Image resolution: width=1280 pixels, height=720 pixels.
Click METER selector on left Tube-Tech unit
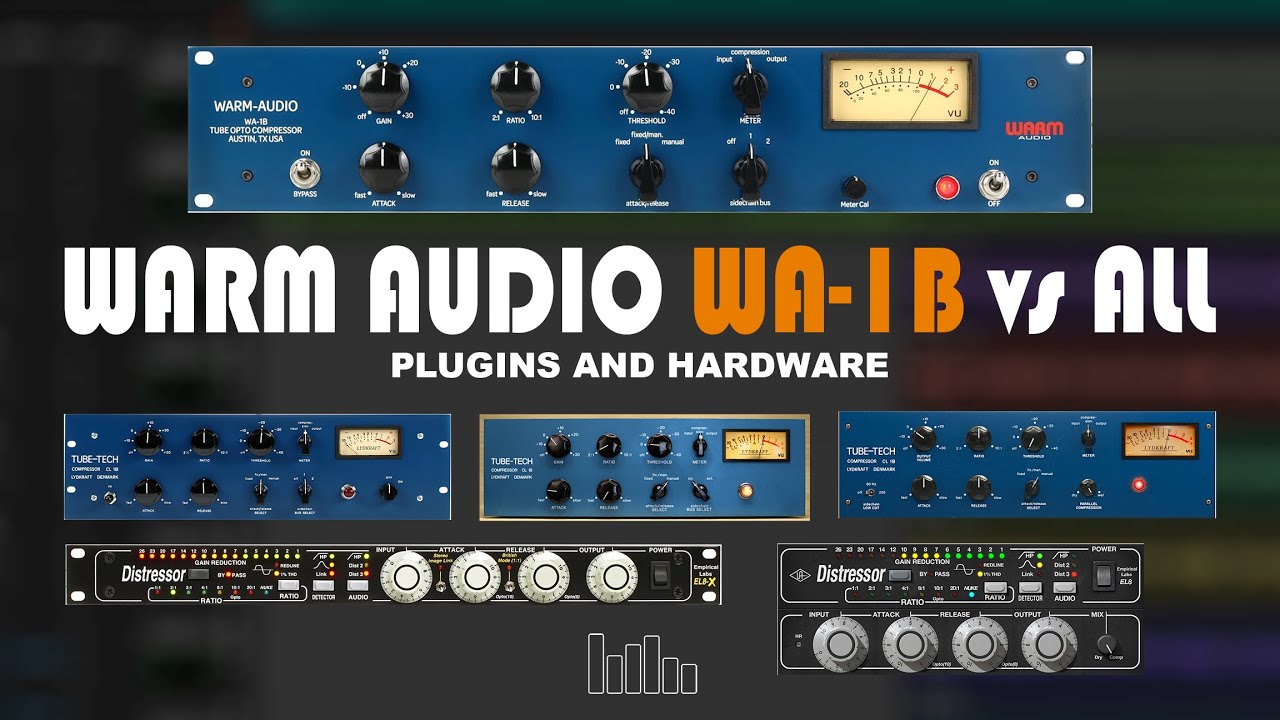[304, 441]
